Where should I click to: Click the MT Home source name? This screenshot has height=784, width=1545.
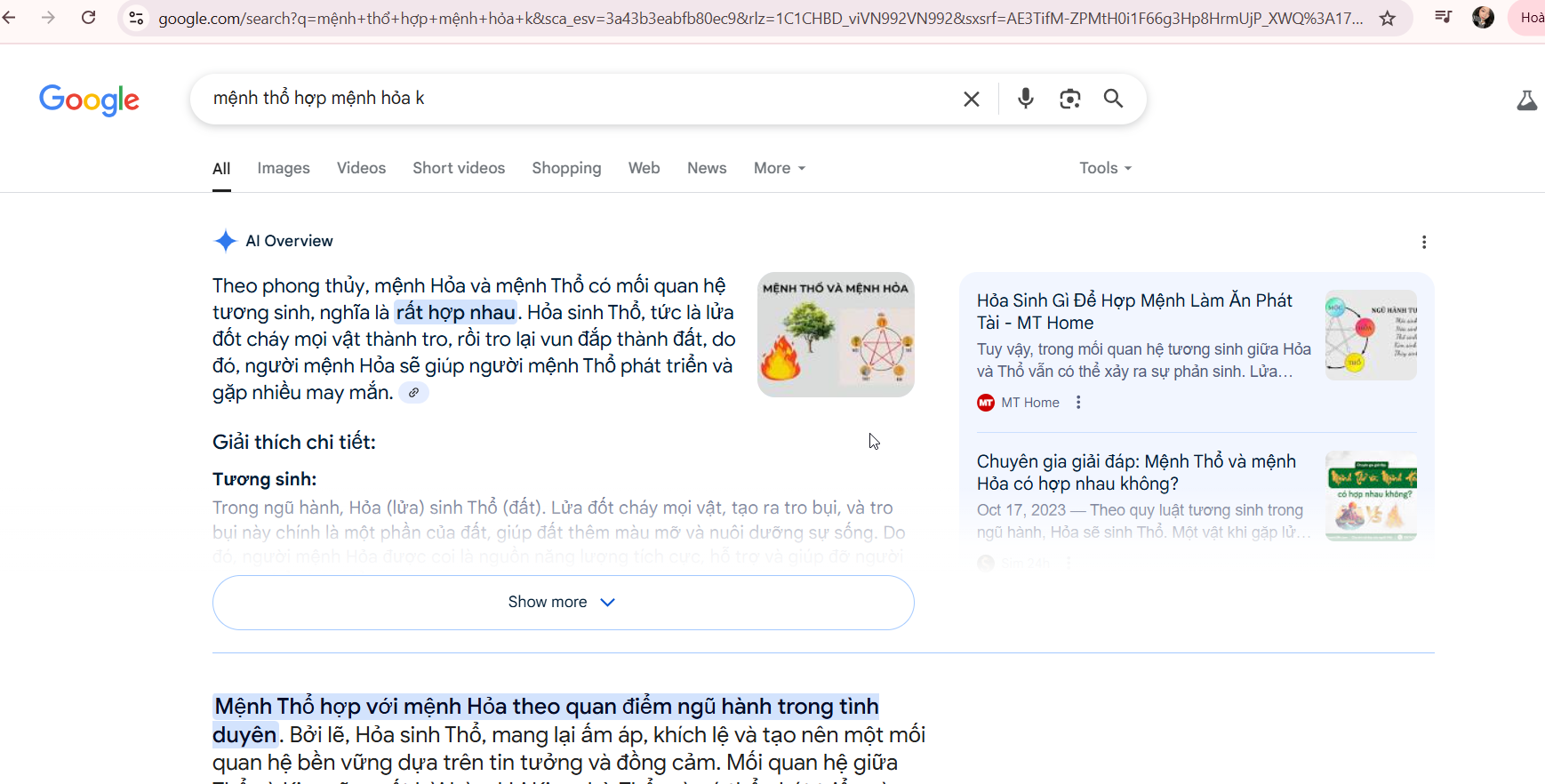pos(1030,403)
